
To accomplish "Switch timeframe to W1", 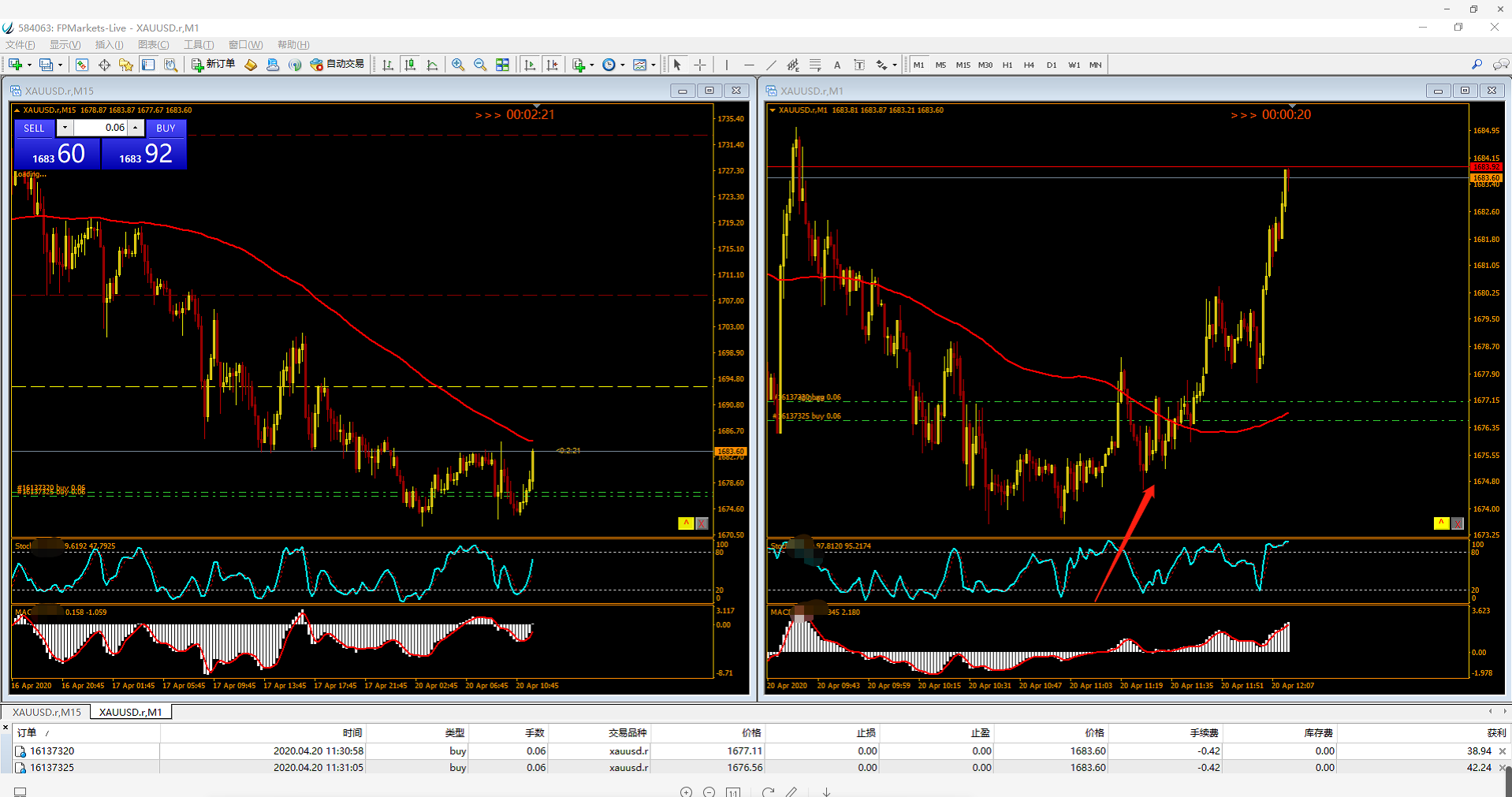I will coord(1074,65).
